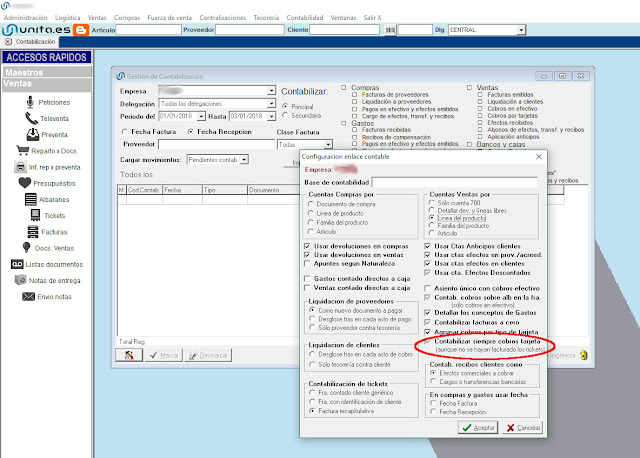The height and width of the screenshot is (458, 640).
Task: Click in Base de contabilidad field
Action: (456, 182)
